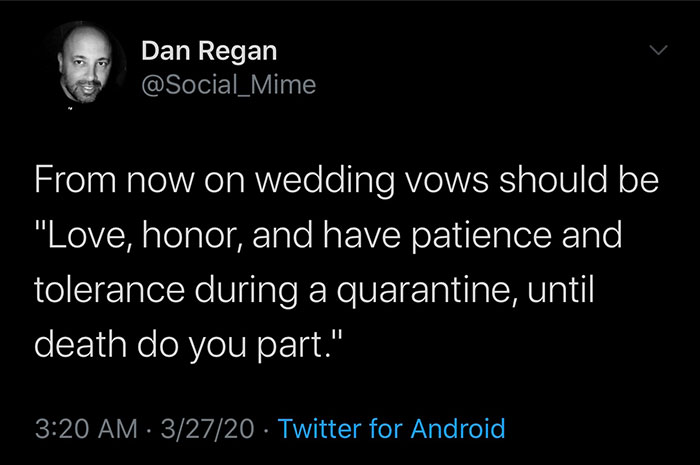Click the word "death" in the last line

(x=81, y=344)
